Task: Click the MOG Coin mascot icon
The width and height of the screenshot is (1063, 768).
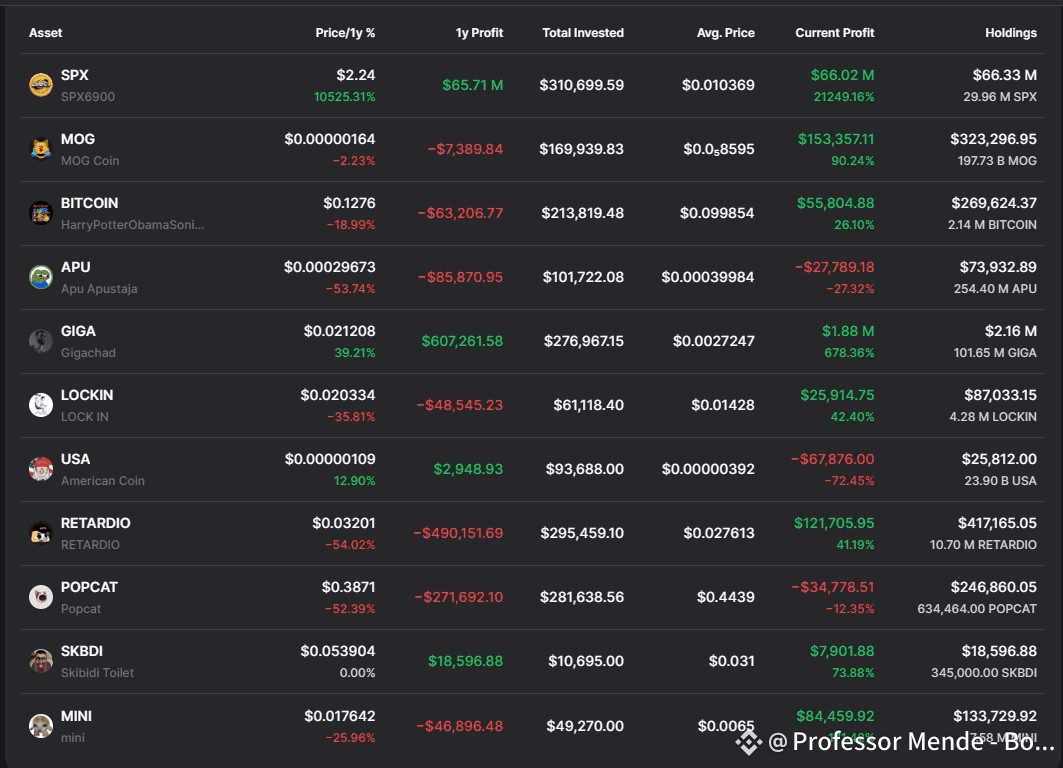Action: pyautogui.click(x=40, y=149)
